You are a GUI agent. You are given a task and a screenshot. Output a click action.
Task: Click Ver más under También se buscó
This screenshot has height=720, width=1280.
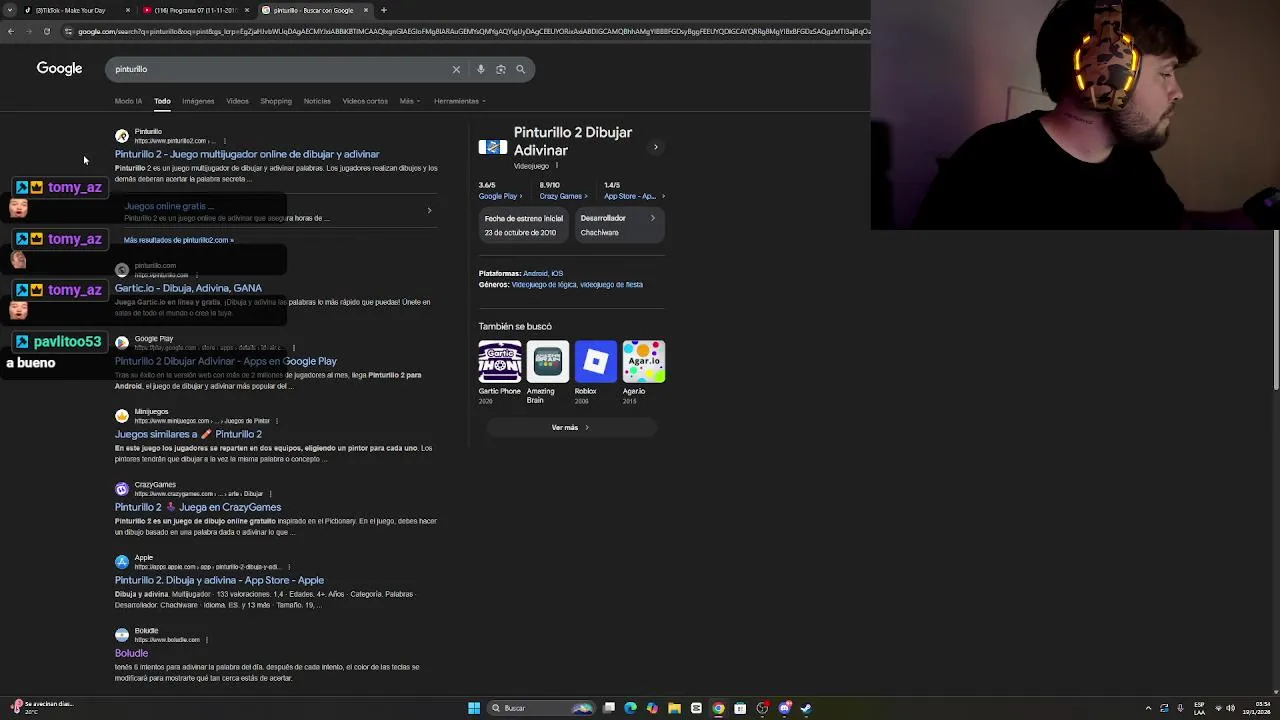coord(570,428)
